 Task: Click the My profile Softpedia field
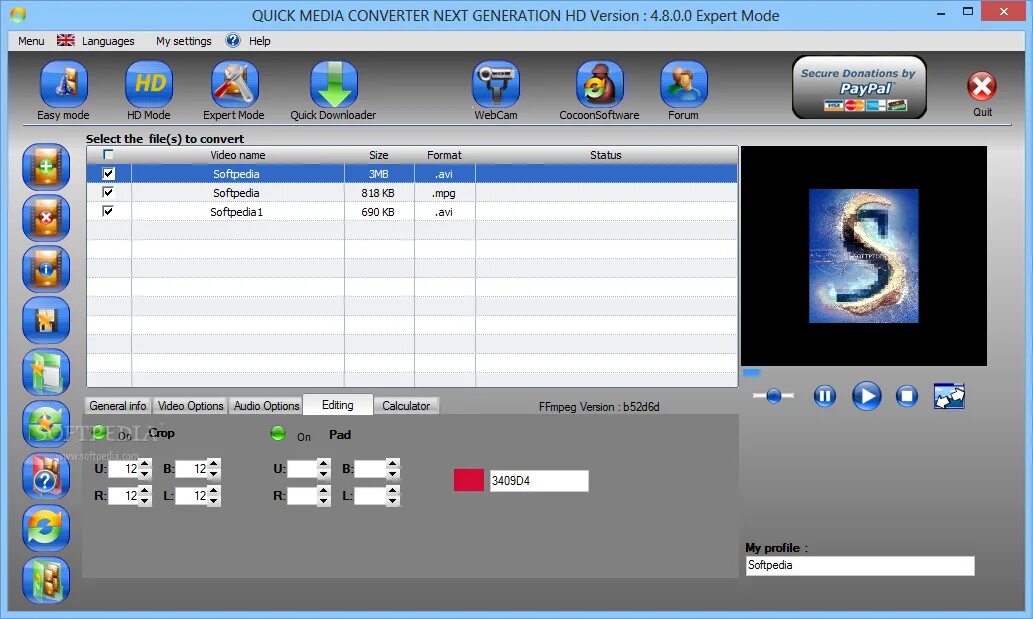tap(860, 565)
